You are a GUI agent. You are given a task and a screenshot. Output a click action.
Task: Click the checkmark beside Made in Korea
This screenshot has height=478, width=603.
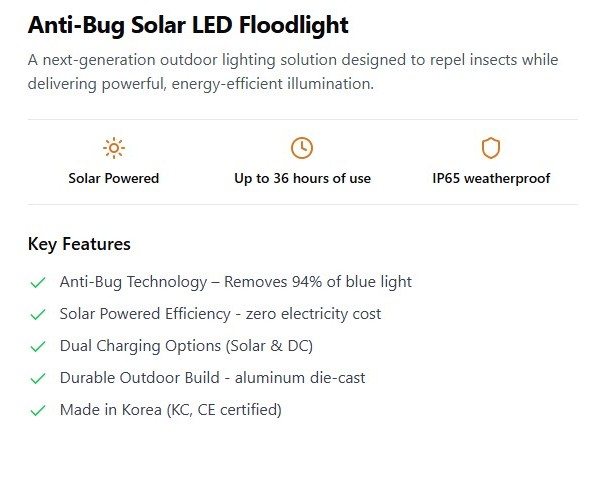(38, 410)
